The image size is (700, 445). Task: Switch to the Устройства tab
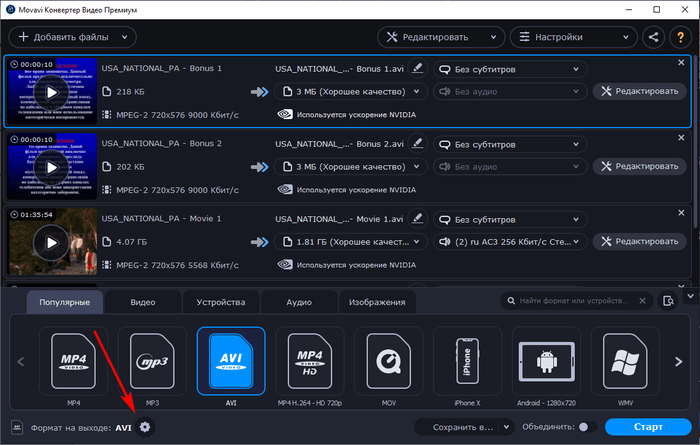pos(221,302)
